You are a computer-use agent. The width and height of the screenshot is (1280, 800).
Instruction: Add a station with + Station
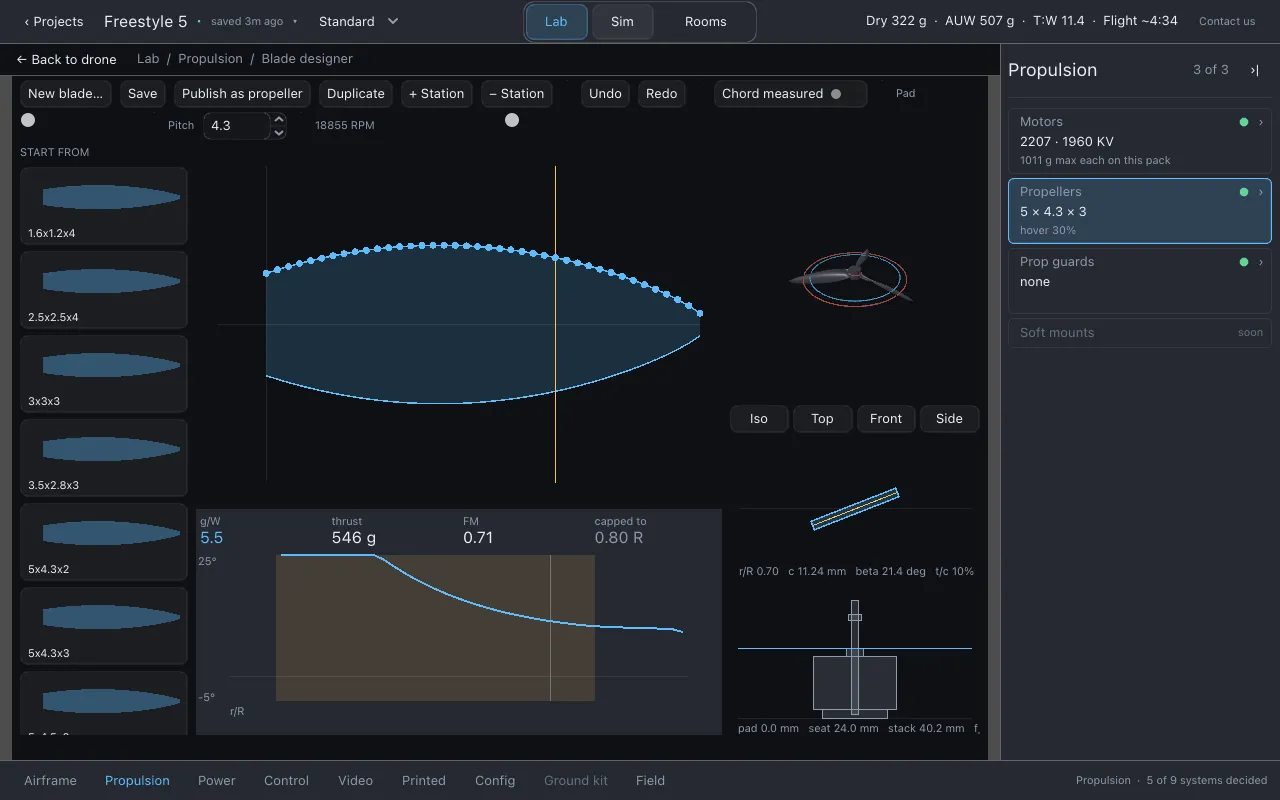click(x=437, y=94)
